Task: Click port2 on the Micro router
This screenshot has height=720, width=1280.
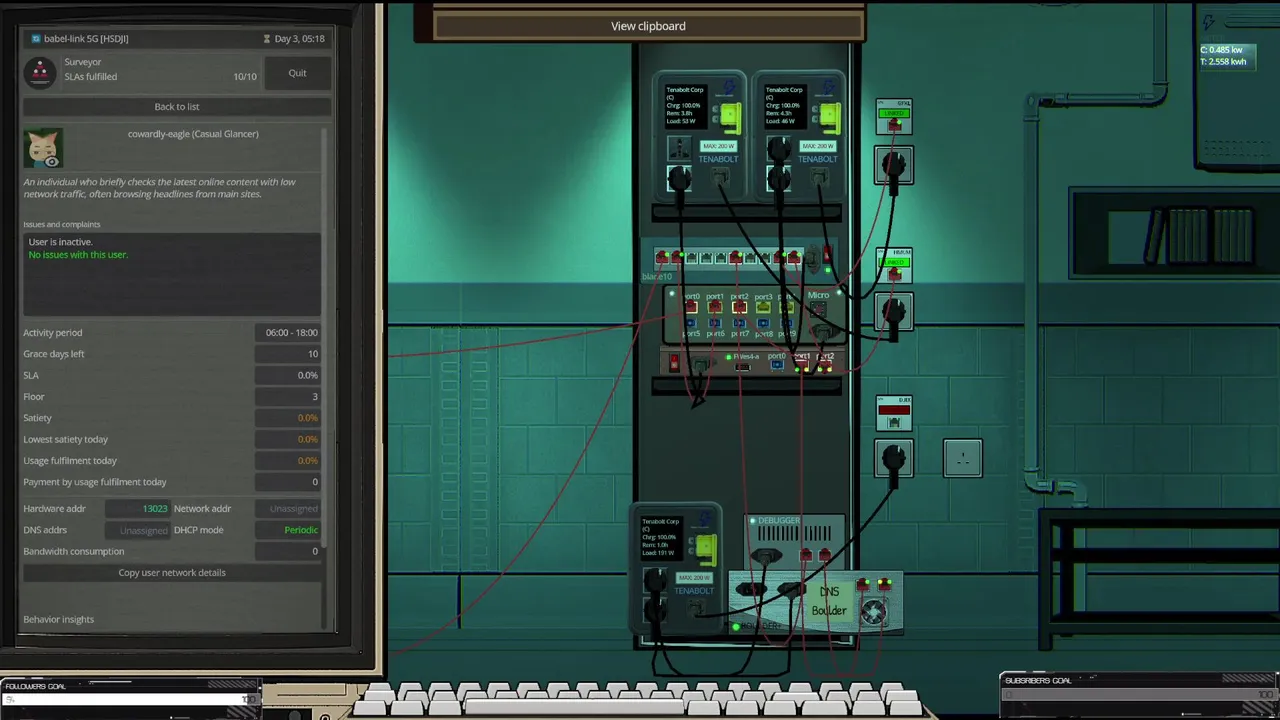Action: (739, 308)
